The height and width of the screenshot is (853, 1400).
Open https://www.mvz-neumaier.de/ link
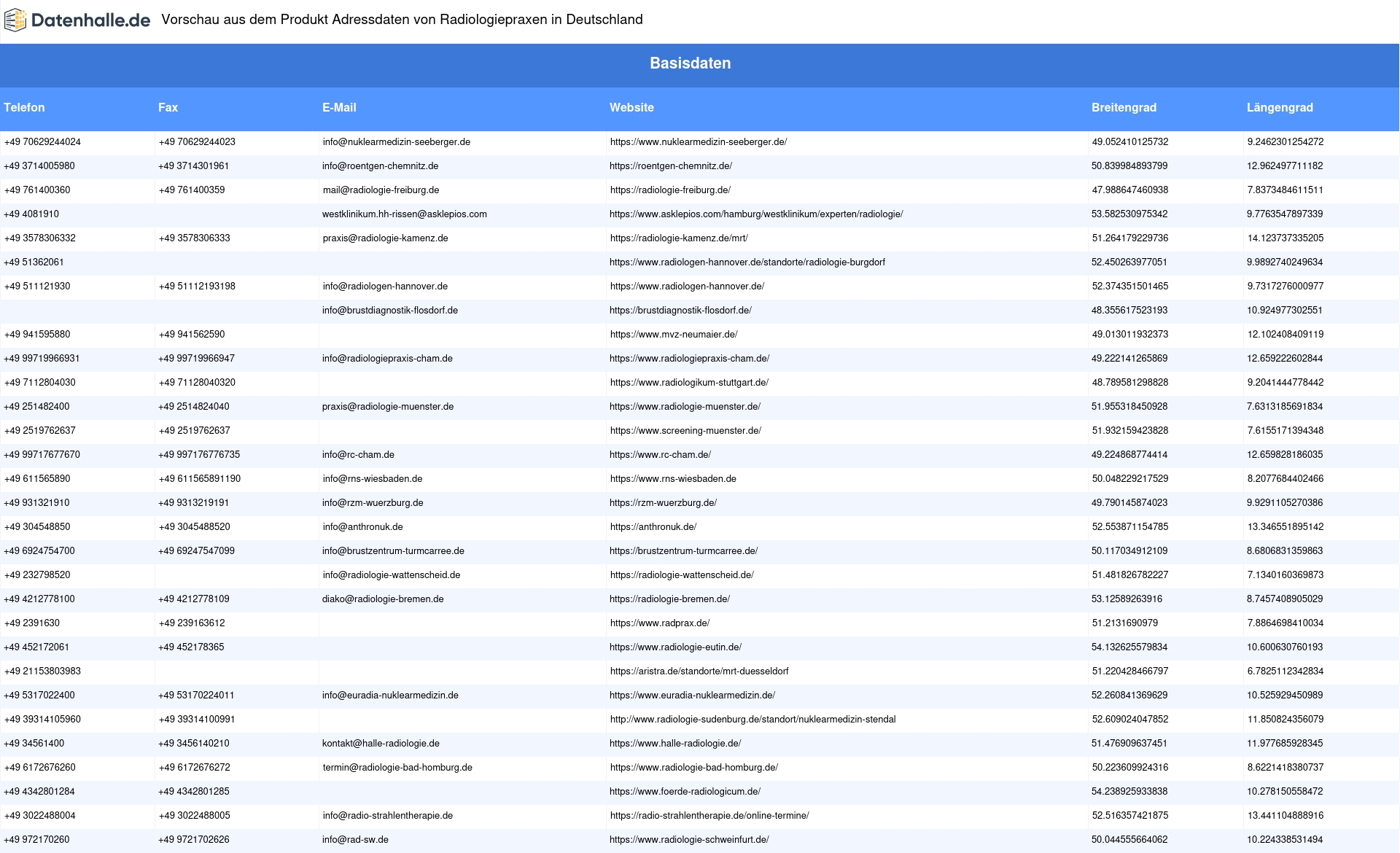tap(674, 335)
